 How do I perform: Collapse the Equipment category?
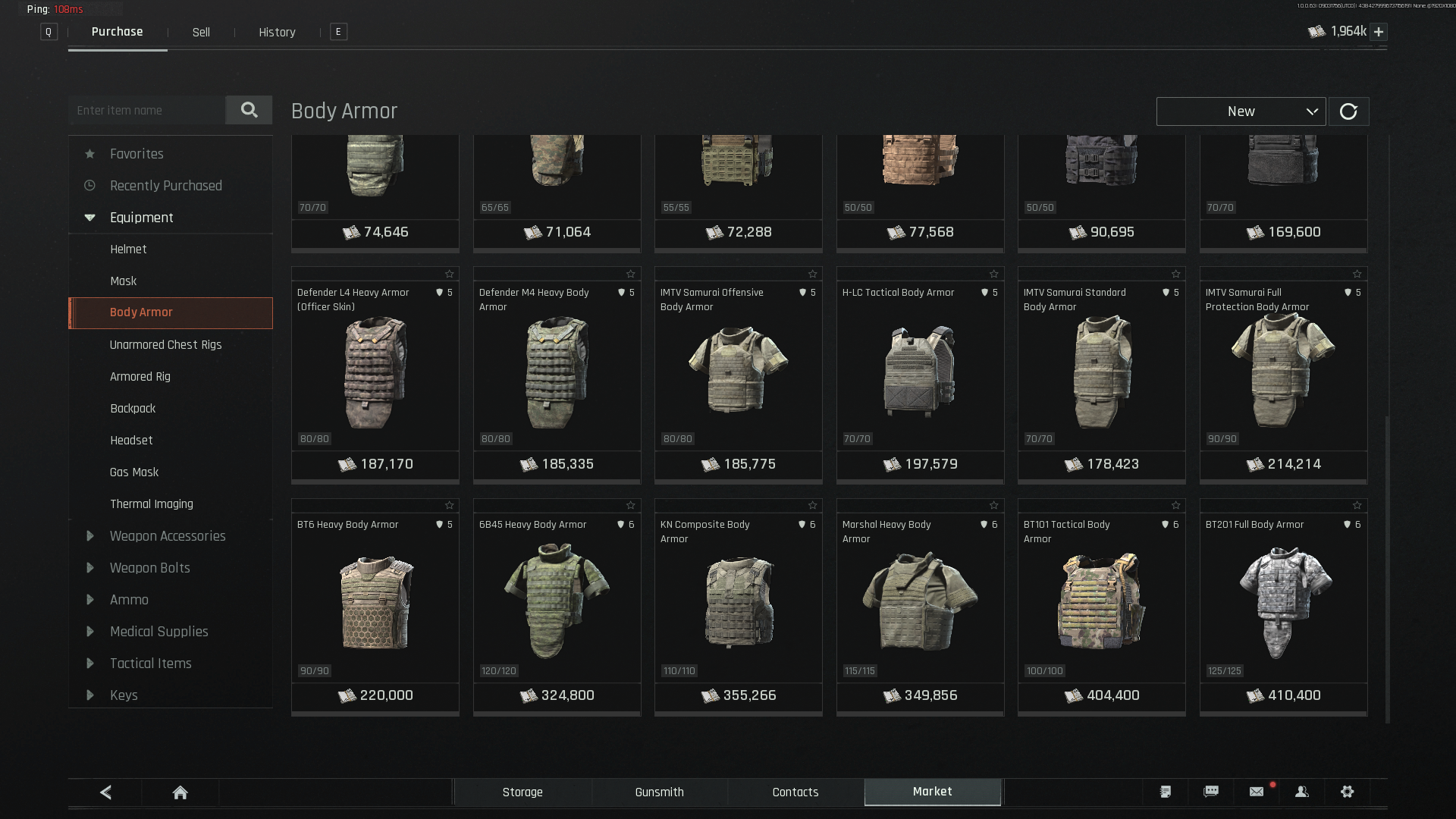[90, 218]
